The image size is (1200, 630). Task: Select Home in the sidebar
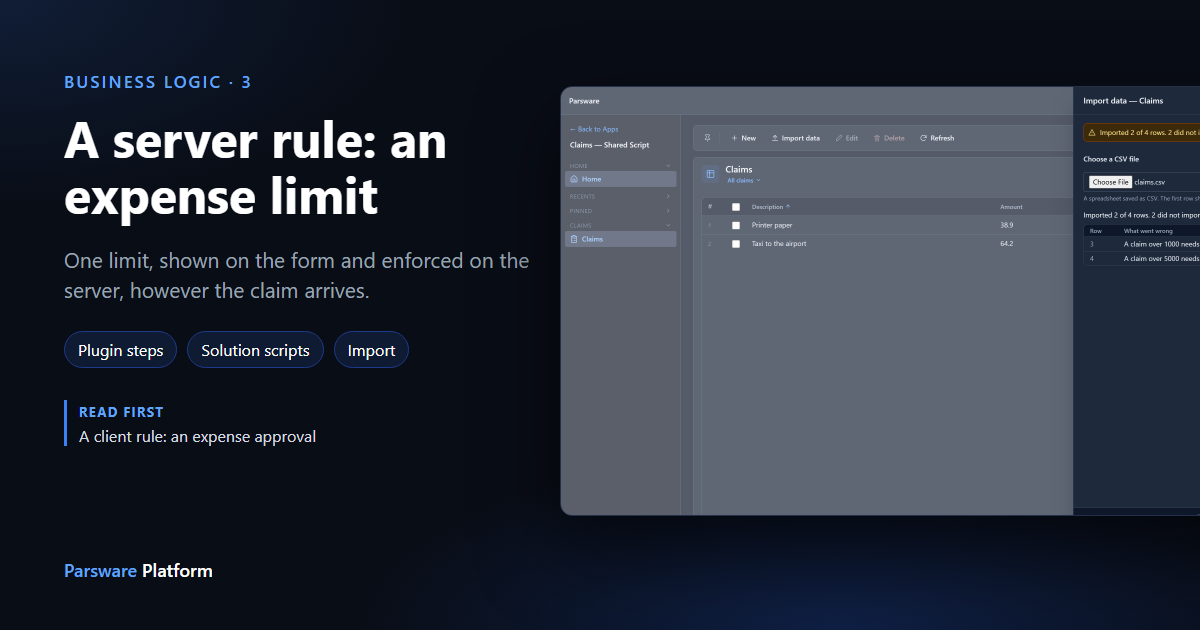(x=621, y=179)
